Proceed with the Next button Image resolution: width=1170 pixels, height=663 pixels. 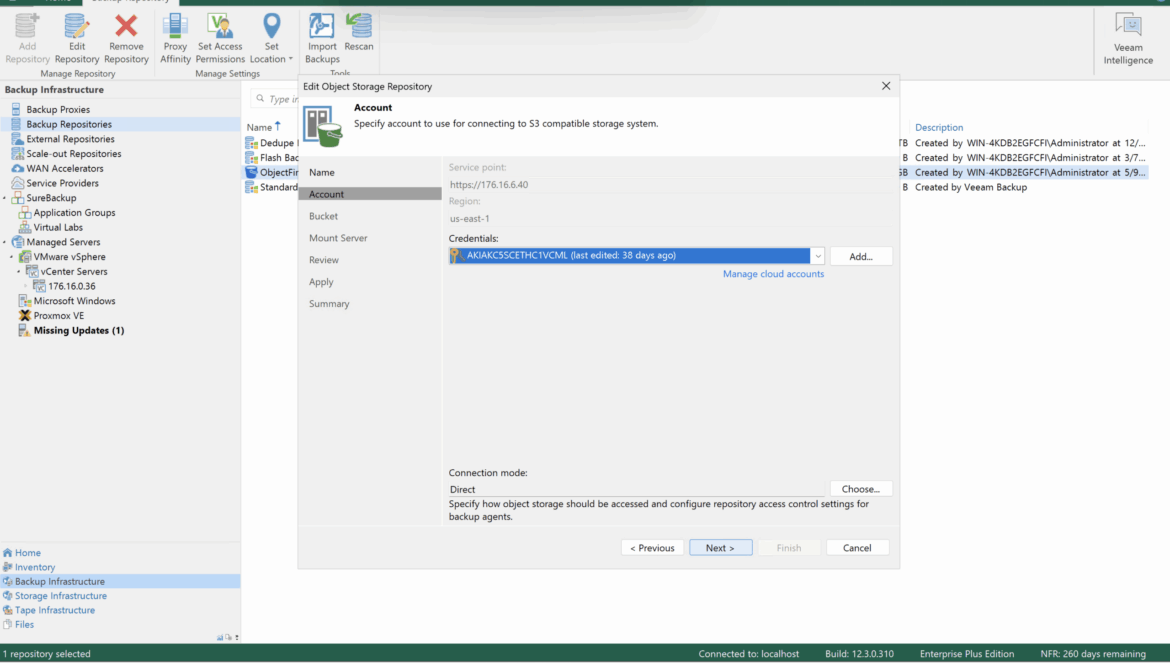[721, 548]
